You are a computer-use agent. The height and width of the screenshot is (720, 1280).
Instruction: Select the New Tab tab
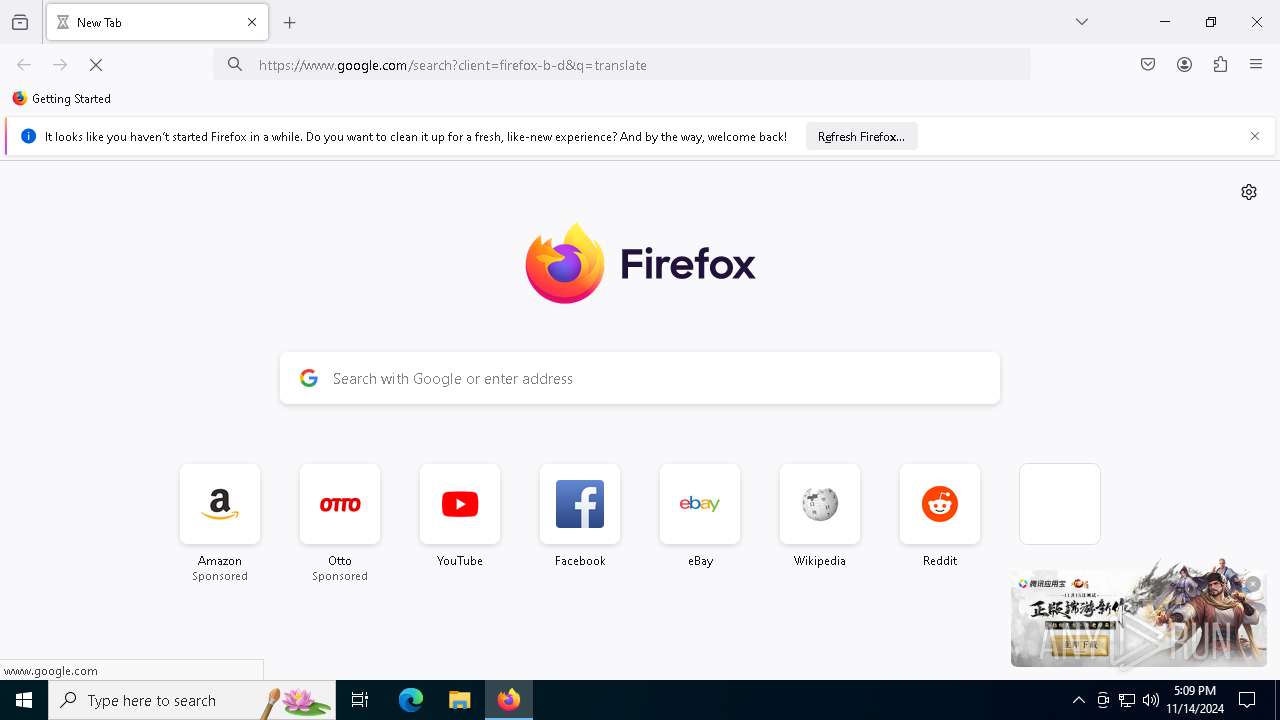tap(157, 22)
